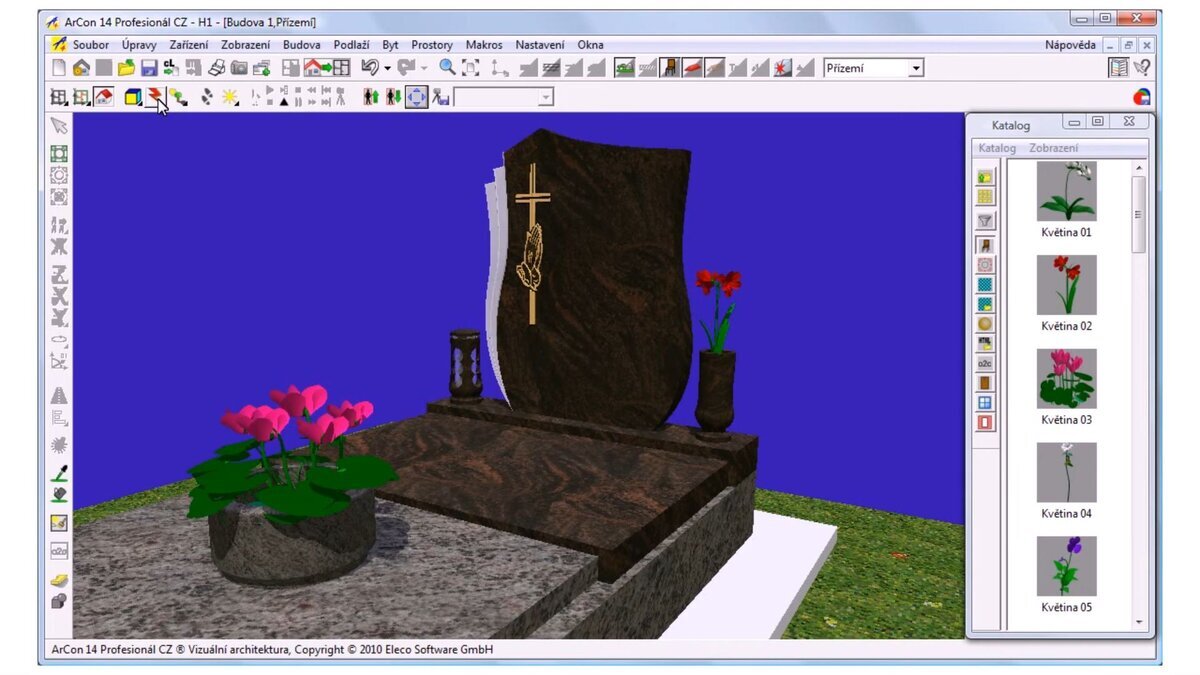1200x675 pixels.
Task: Toggle the terrain landscape visibility icon
Action: coord(624,68)
